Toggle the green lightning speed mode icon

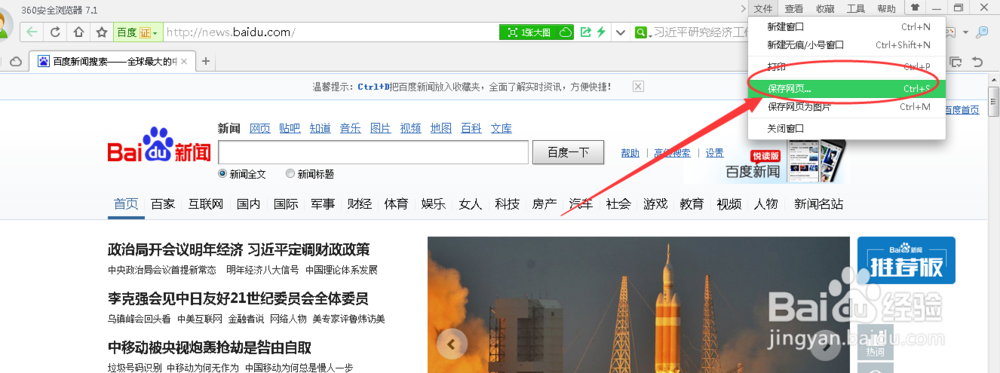600,32
